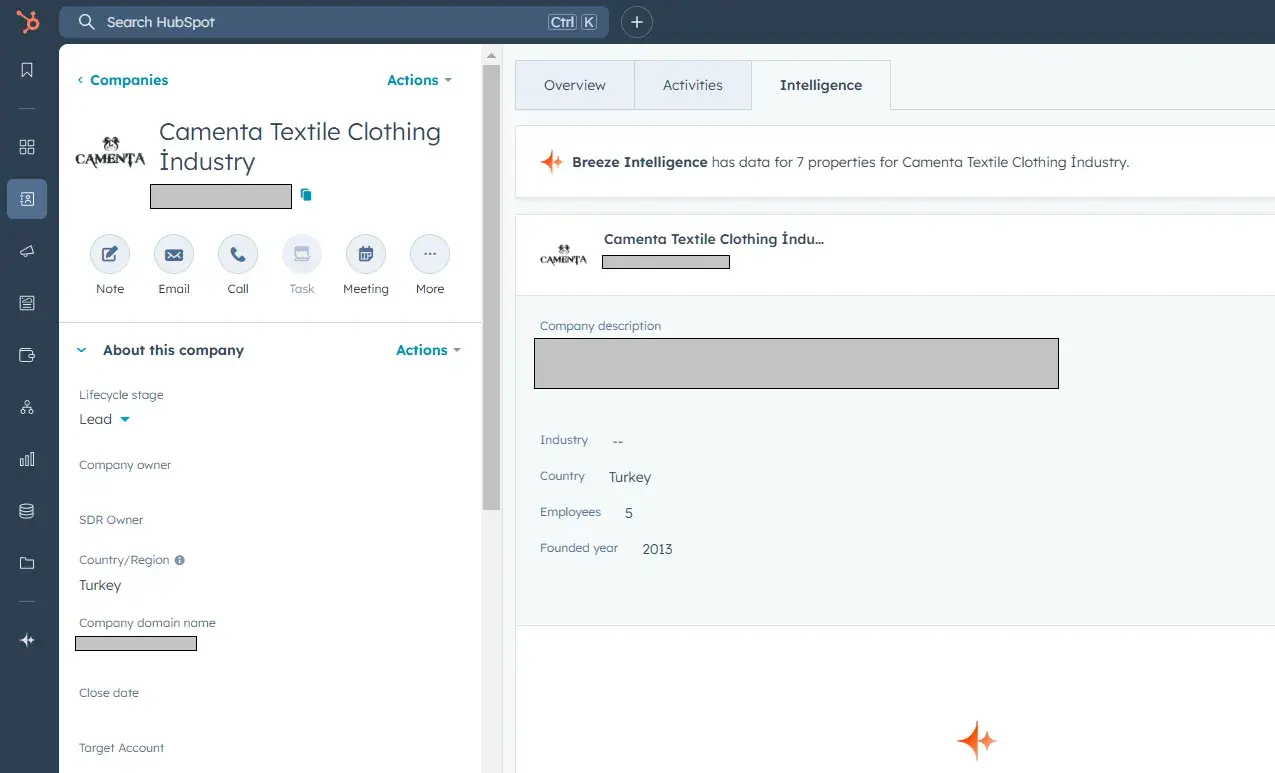This screenshot has width=1275, height=773.
Task: Open the Email compose icon
Action: coord(173,254)
